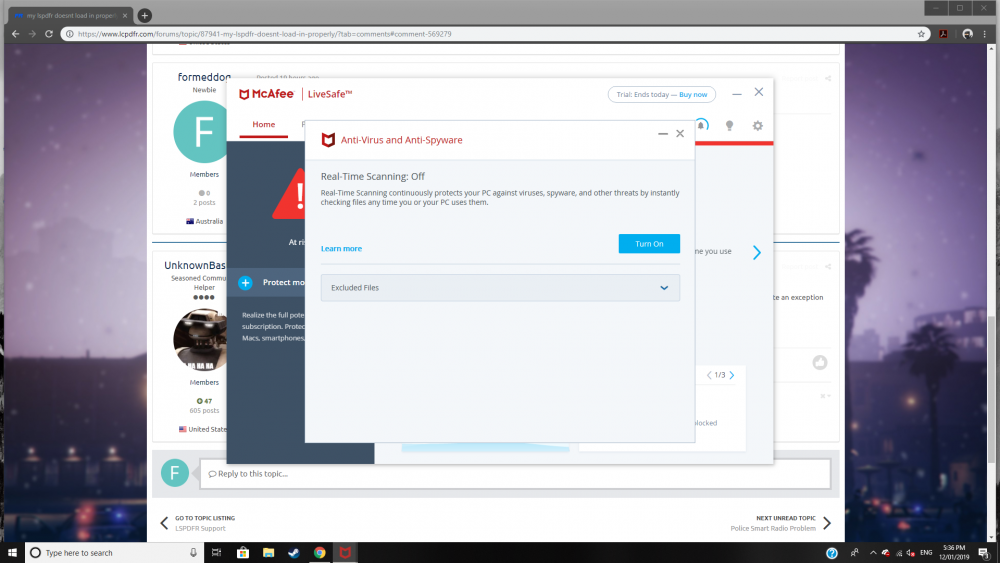This screenshot has height=563, width=1000.
Task: Click the taskbar help question icon
Action: click(832, 553)
